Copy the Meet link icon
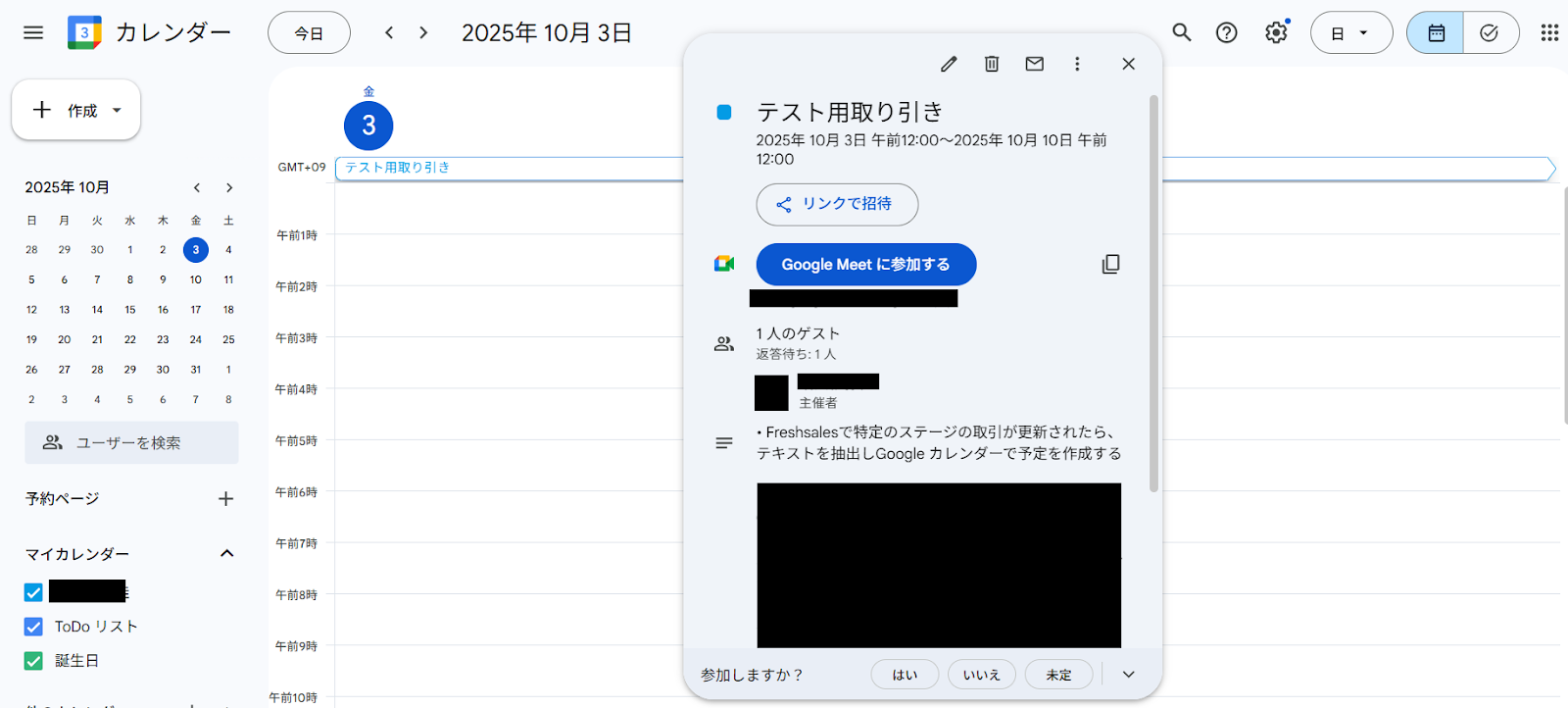This screenshot has width=1568, height=708. [1110, 264]
